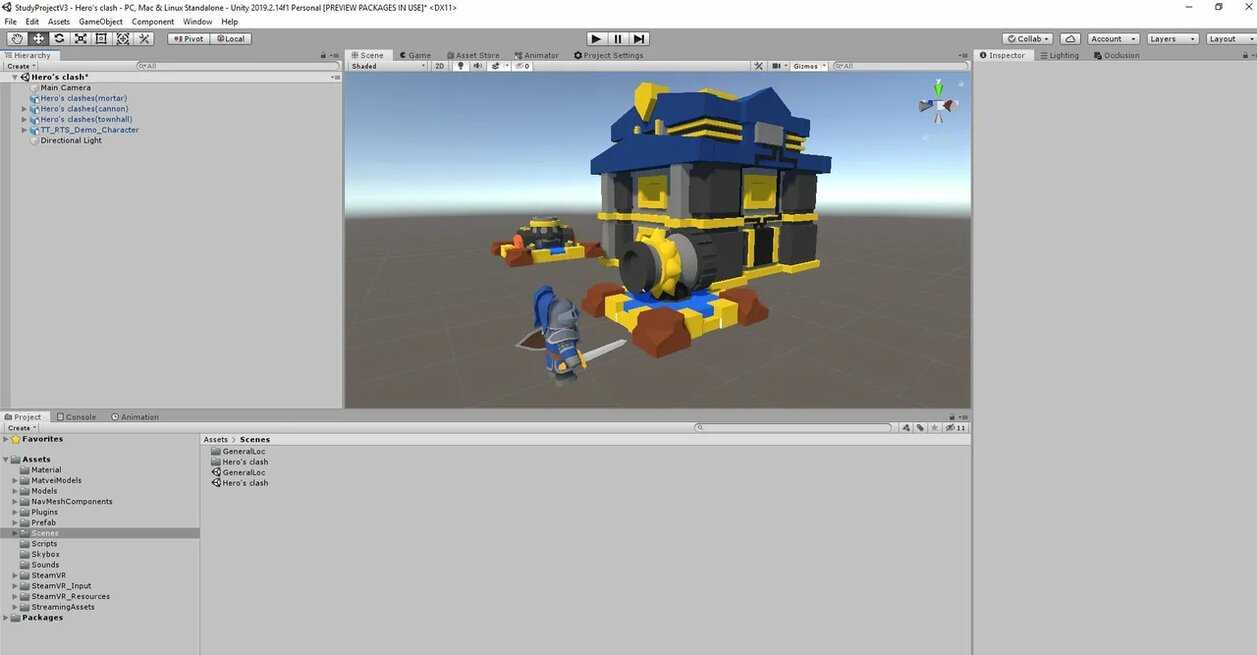This screenshot has height=655, width=1257.
Task: Open the Layout dropdown
Action: (1229, 39)
